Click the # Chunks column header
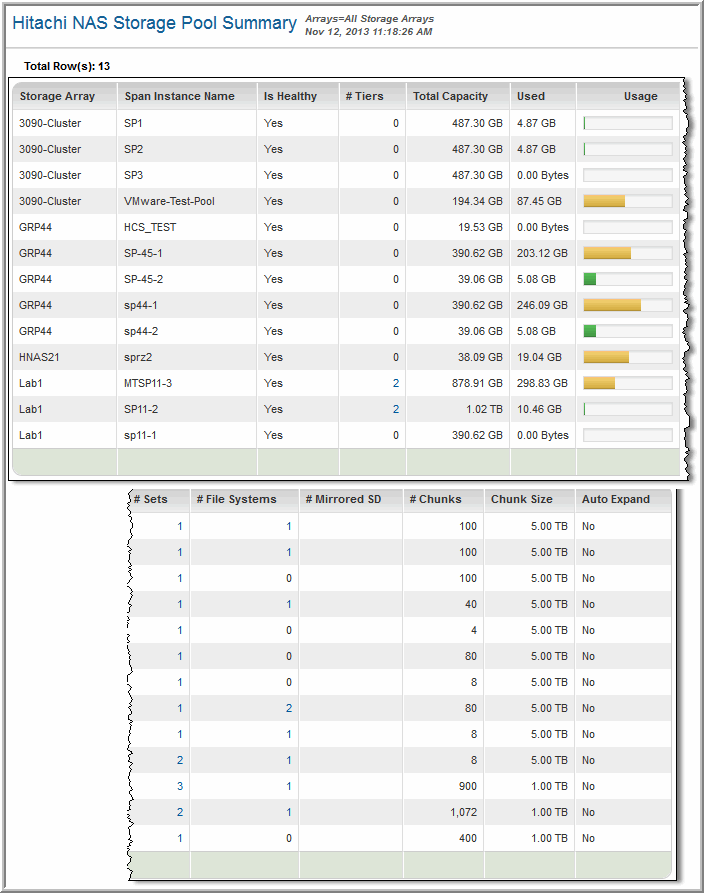This screenshot has height=893, width=704. 434,499
